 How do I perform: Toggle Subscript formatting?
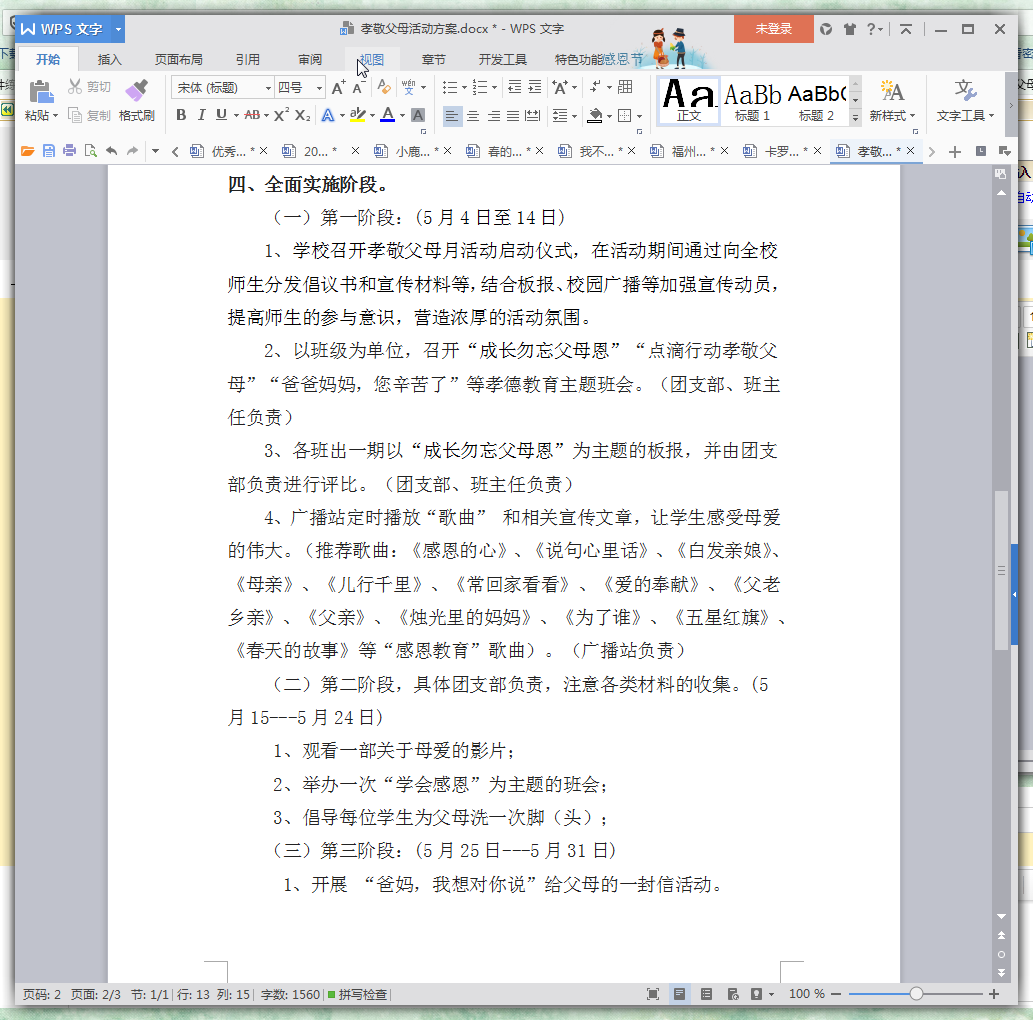click(302, 115)
